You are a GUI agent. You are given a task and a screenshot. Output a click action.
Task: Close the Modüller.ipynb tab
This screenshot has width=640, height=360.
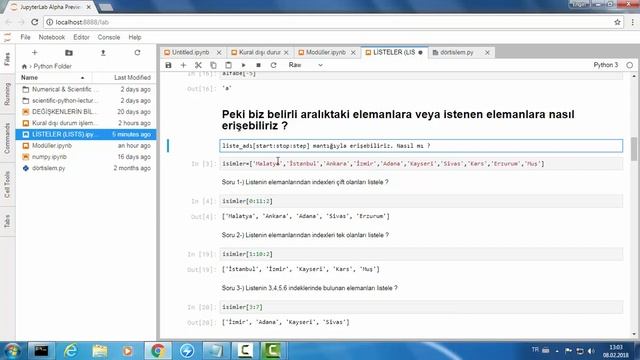pos(353,53)
